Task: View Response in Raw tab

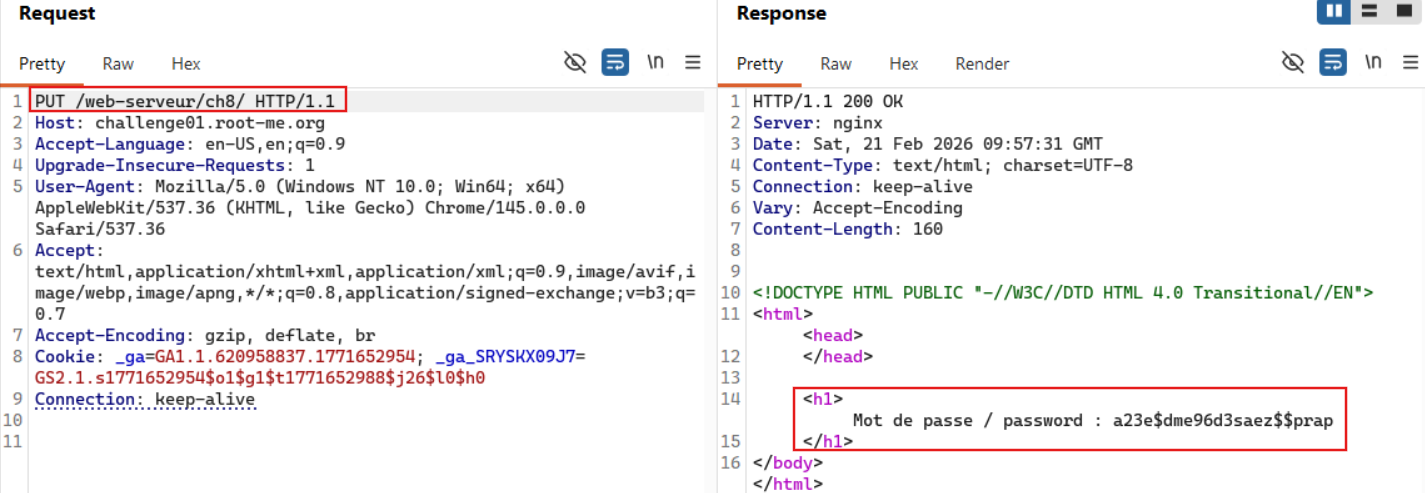Action: (x=836, y=64)
